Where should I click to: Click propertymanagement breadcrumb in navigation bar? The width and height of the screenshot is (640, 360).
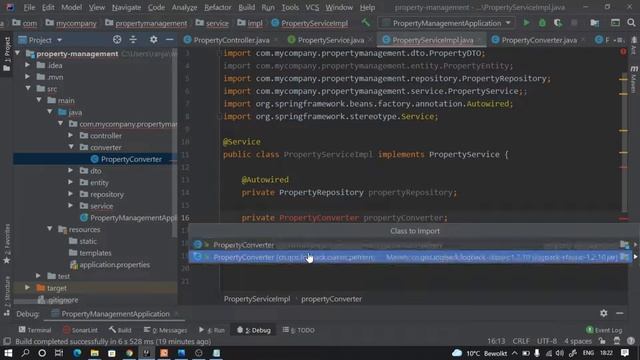(151, 23)
